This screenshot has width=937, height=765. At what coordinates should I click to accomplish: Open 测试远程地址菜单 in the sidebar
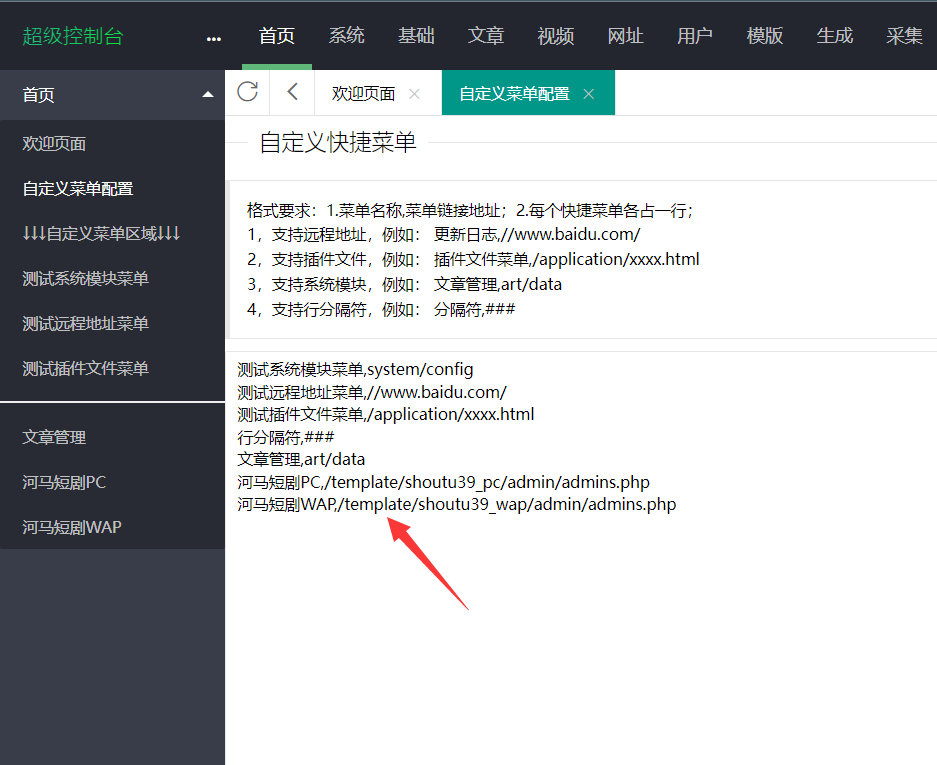tap(112, 324)
